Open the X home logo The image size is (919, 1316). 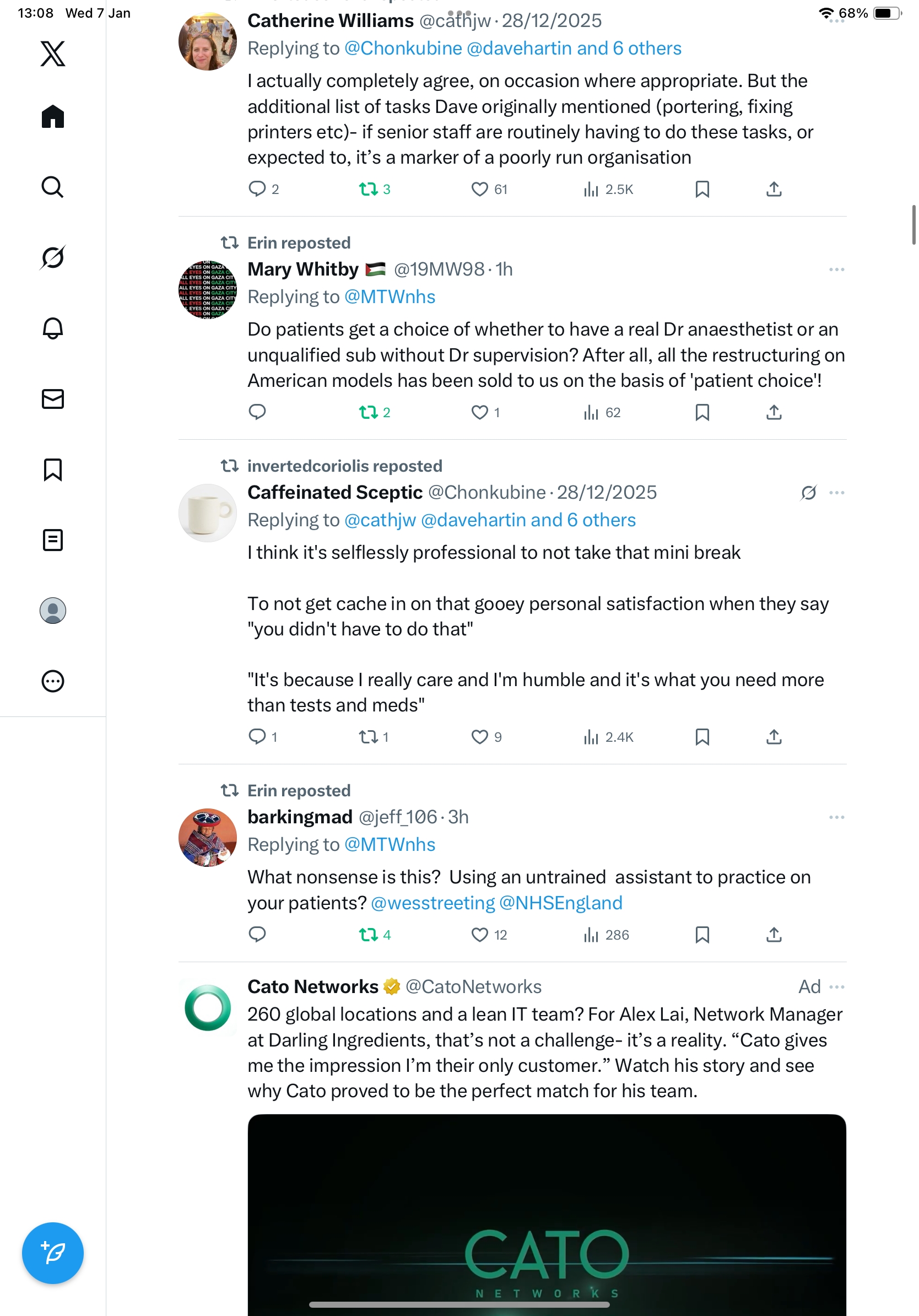click(53, 54)
